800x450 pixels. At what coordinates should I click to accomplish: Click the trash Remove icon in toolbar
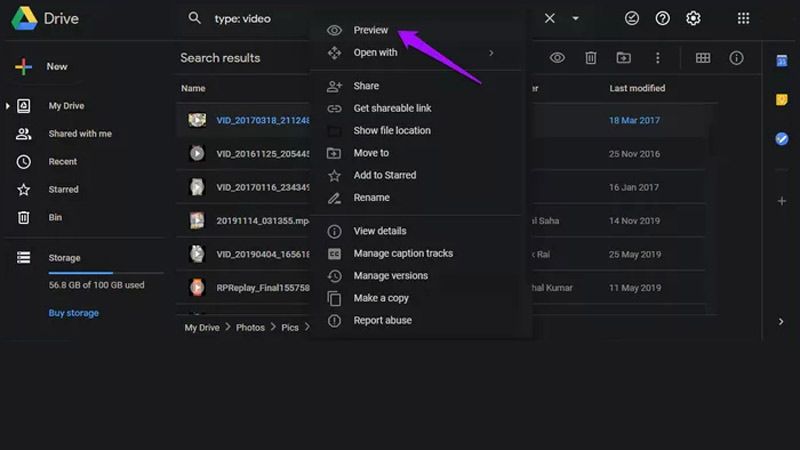coord(591,58)
